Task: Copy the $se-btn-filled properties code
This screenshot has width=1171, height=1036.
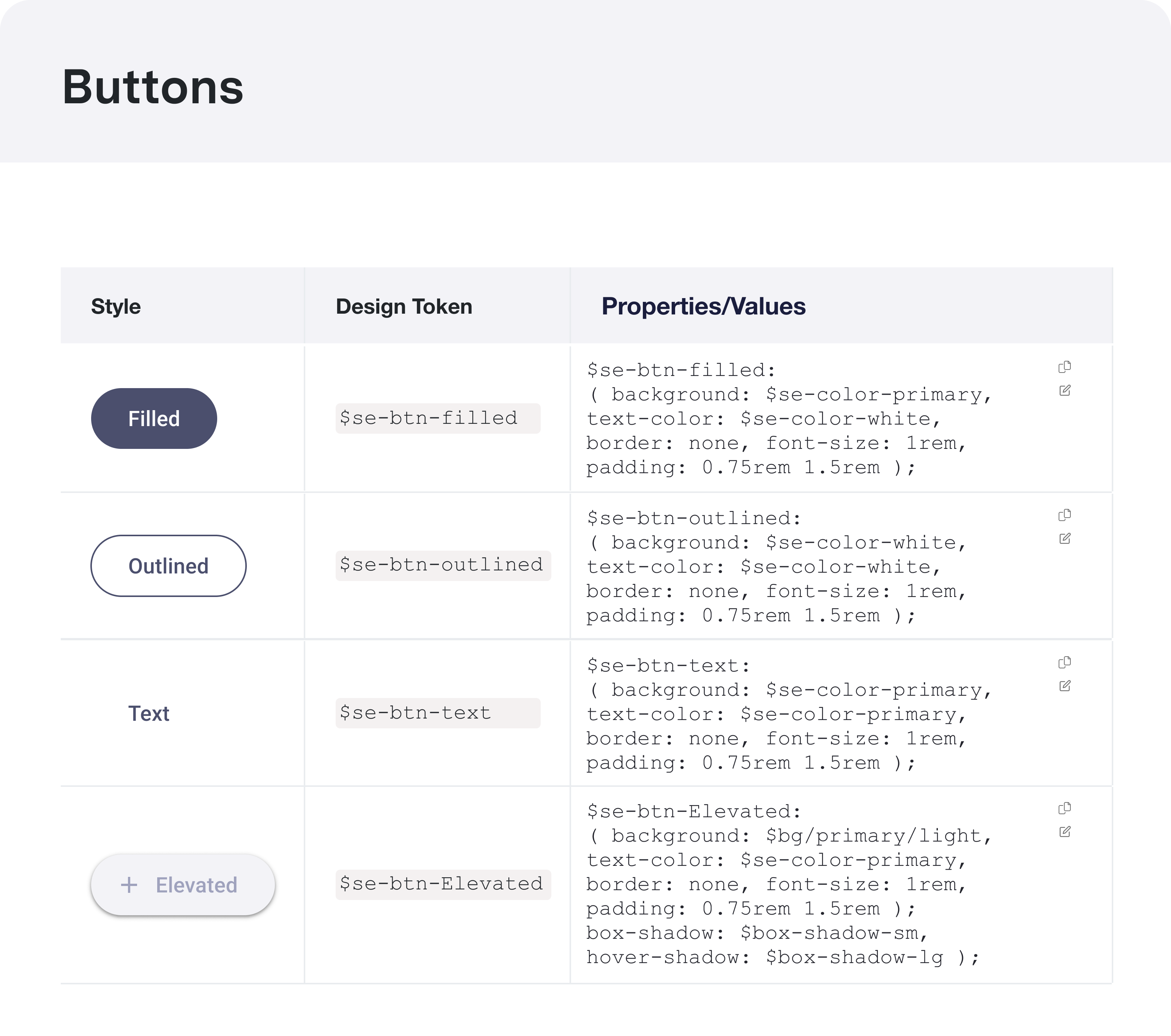Action: pyautogui.click(x=1064, y=367)
